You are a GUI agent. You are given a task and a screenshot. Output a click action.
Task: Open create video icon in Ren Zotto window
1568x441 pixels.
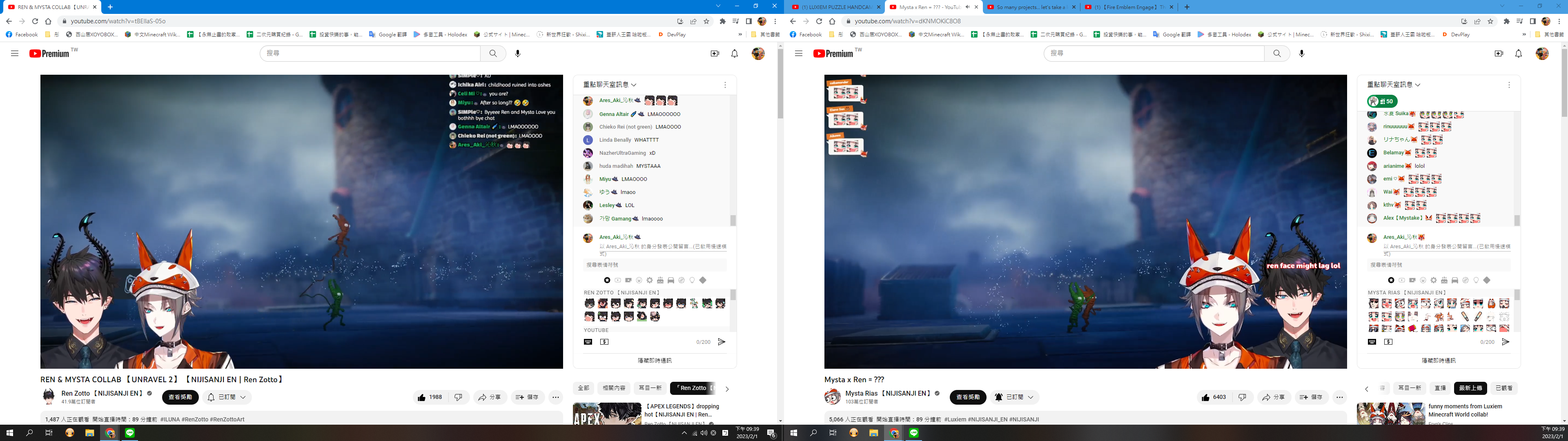tap(715, 53)
